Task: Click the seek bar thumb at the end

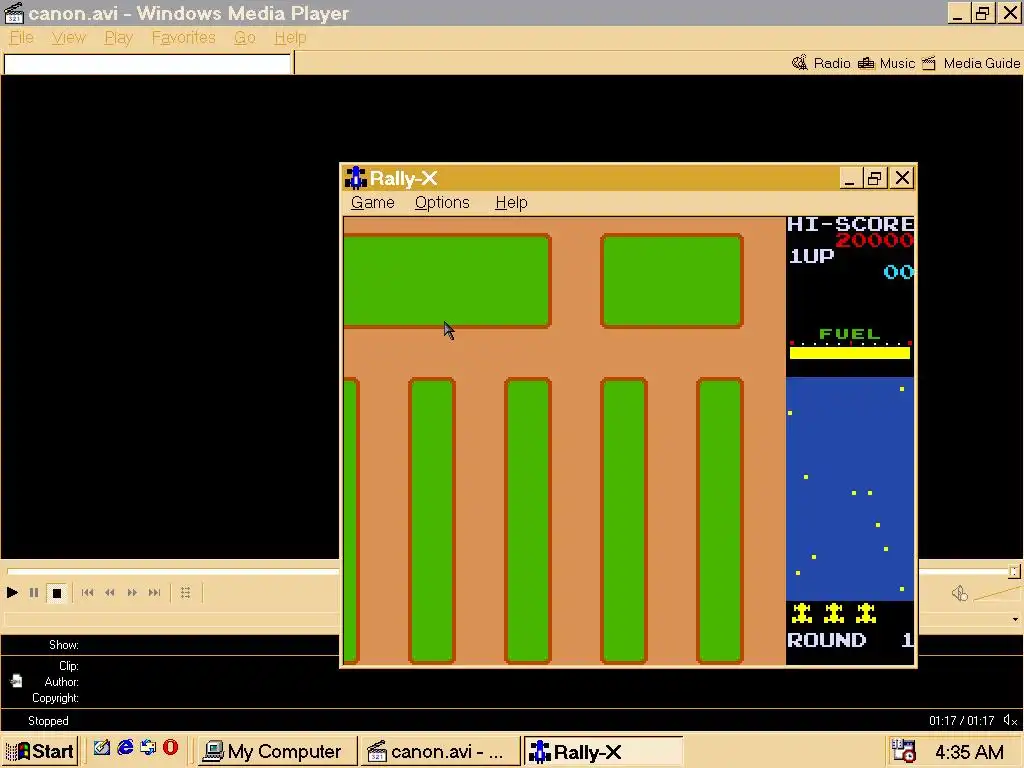Action: click(1014, 572)
